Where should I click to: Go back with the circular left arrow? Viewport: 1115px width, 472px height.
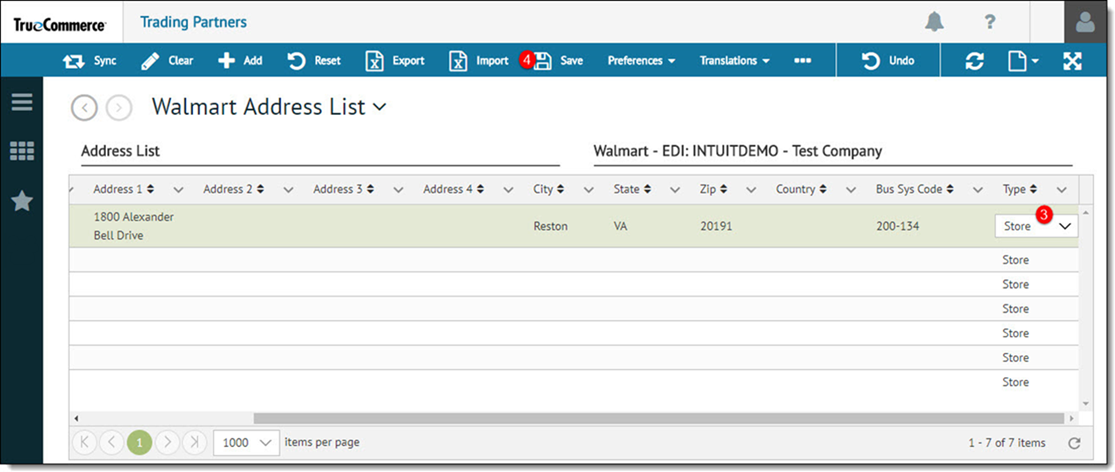pyautogui.click(x=85, y=107)
